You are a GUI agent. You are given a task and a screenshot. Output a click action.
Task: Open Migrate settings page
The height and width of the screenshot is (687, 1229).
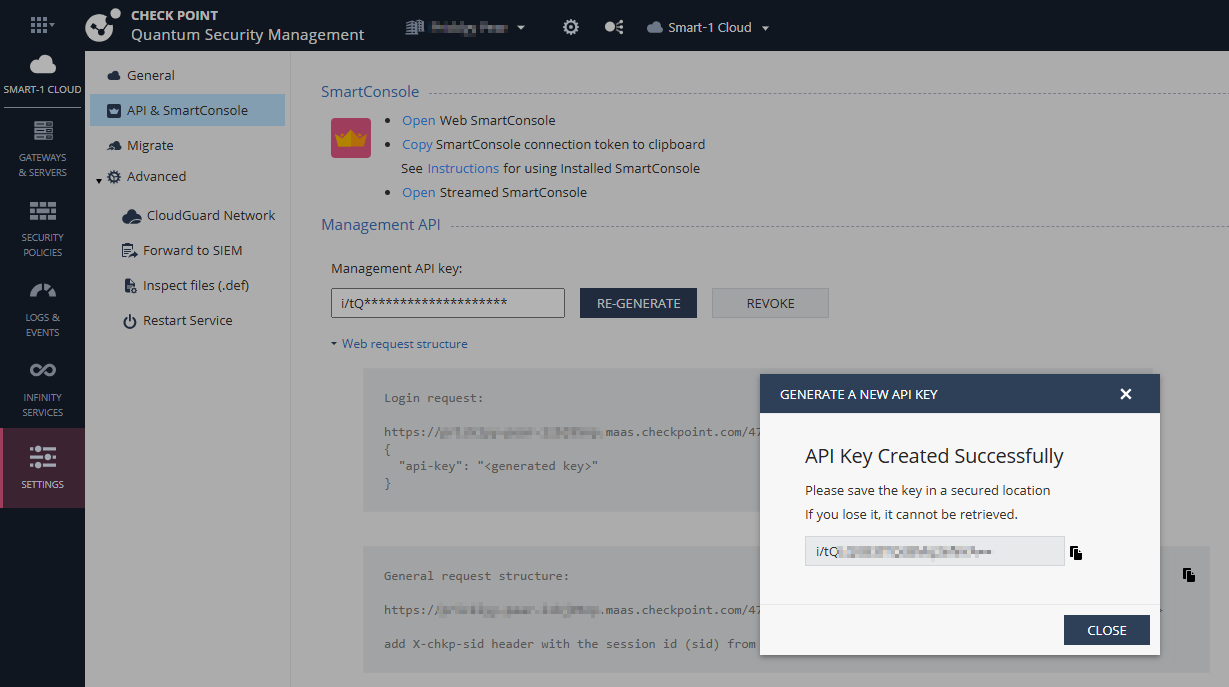coord(150,146)
